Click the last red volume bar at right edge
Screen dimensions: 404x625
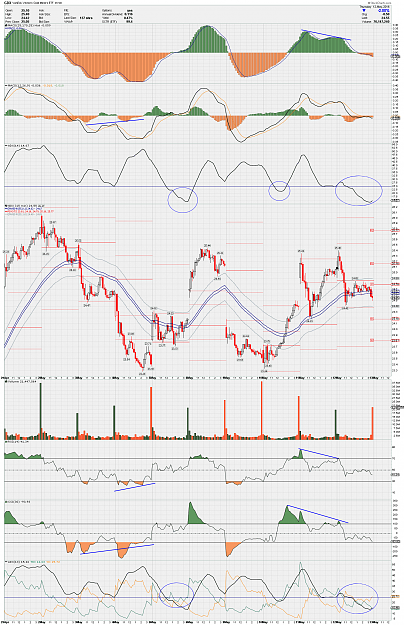373,423
